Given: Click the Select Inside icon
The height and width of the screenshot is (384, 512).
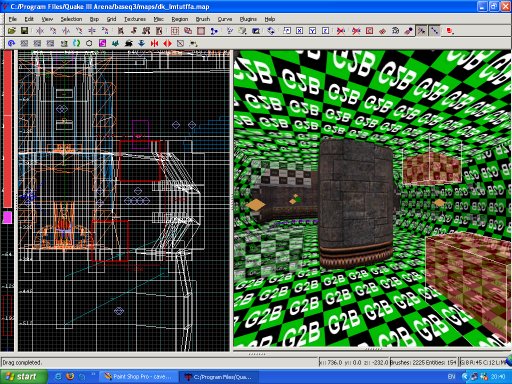Looking at the screenshot, I should tap(159, 31).
